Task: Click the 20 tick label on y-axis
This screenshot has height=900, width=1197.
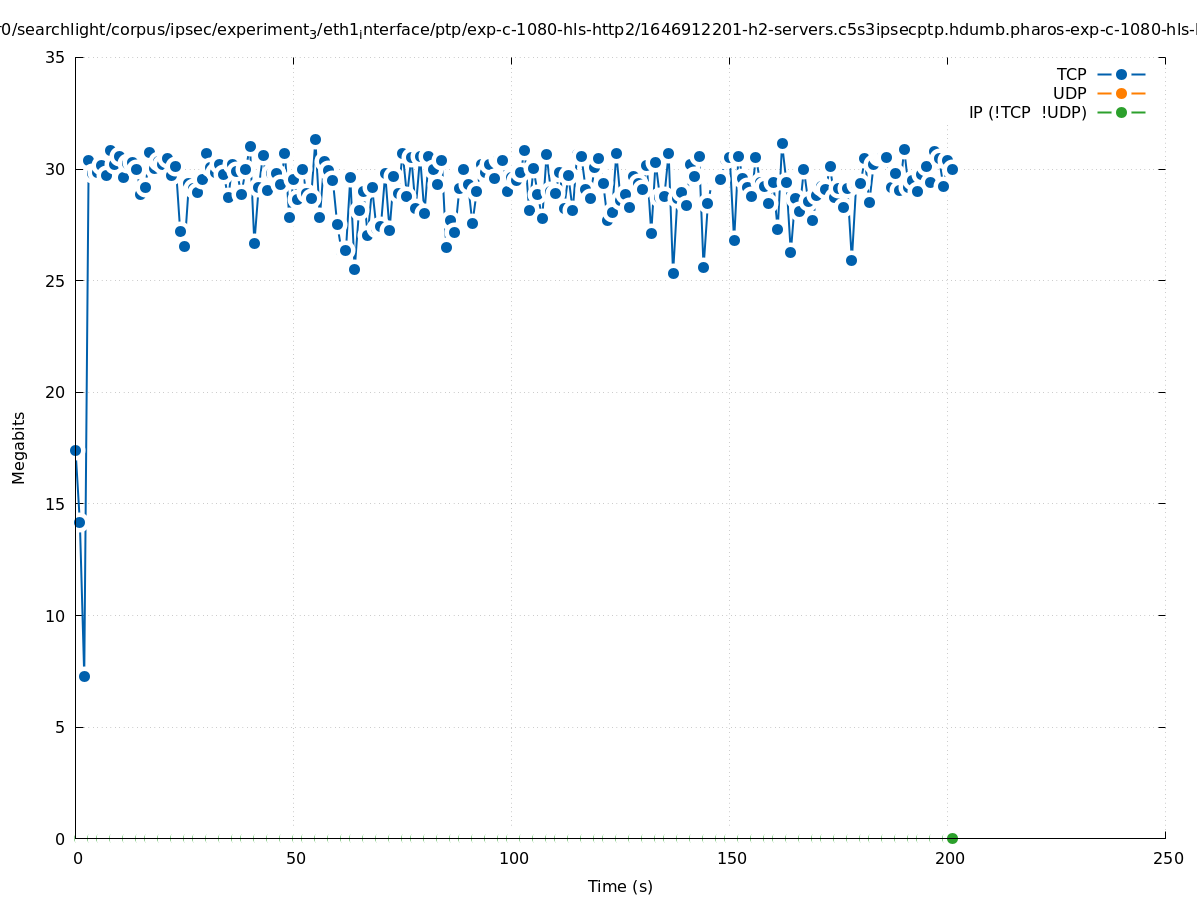Action: click(55, 393)
